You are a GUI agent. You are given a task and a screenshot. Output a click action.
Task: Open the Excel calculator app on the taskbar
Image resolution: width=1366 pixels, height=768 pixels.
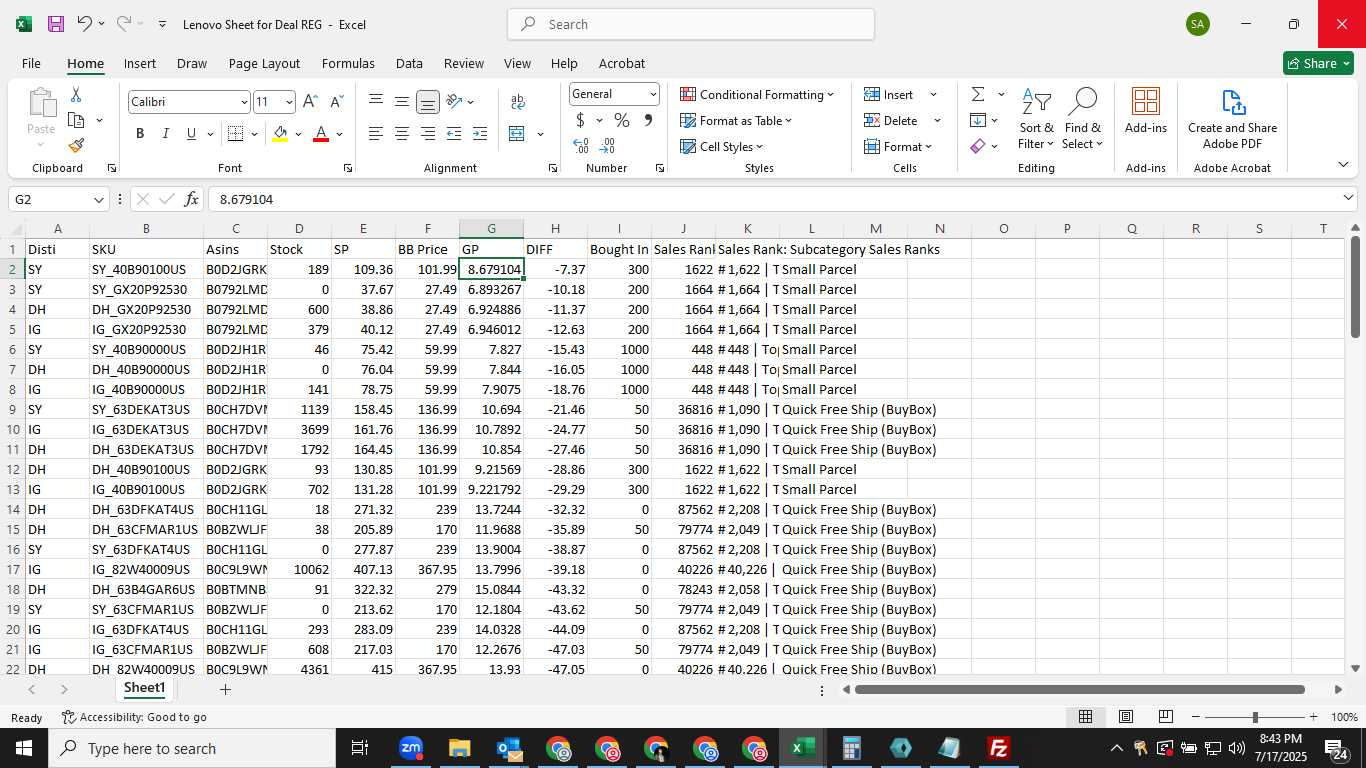click(852, 748)
